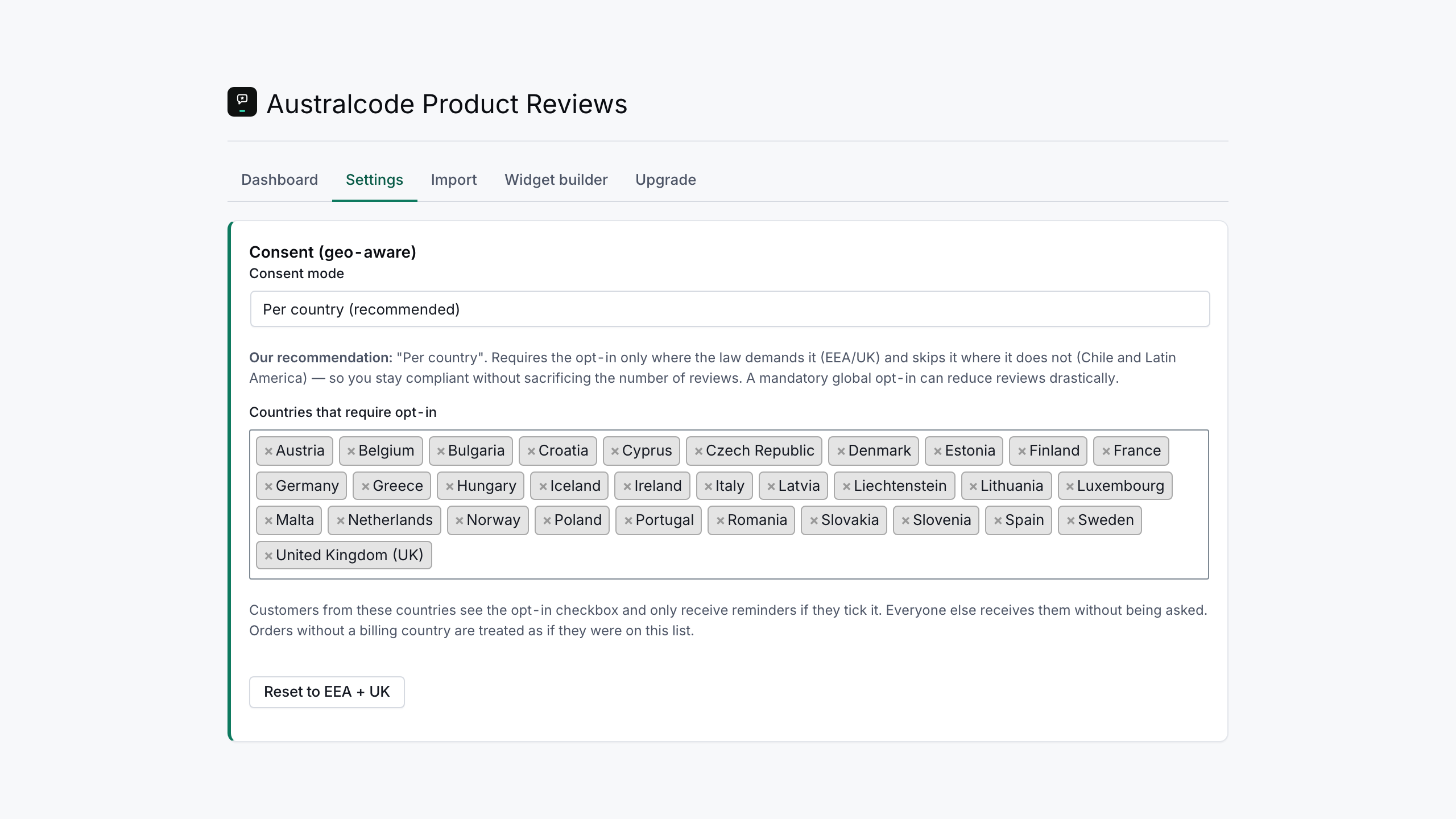The height and width of the screenshot is (819, 1456).
Task: Remove Netherlands tag with its x icon
Action: 341,520
